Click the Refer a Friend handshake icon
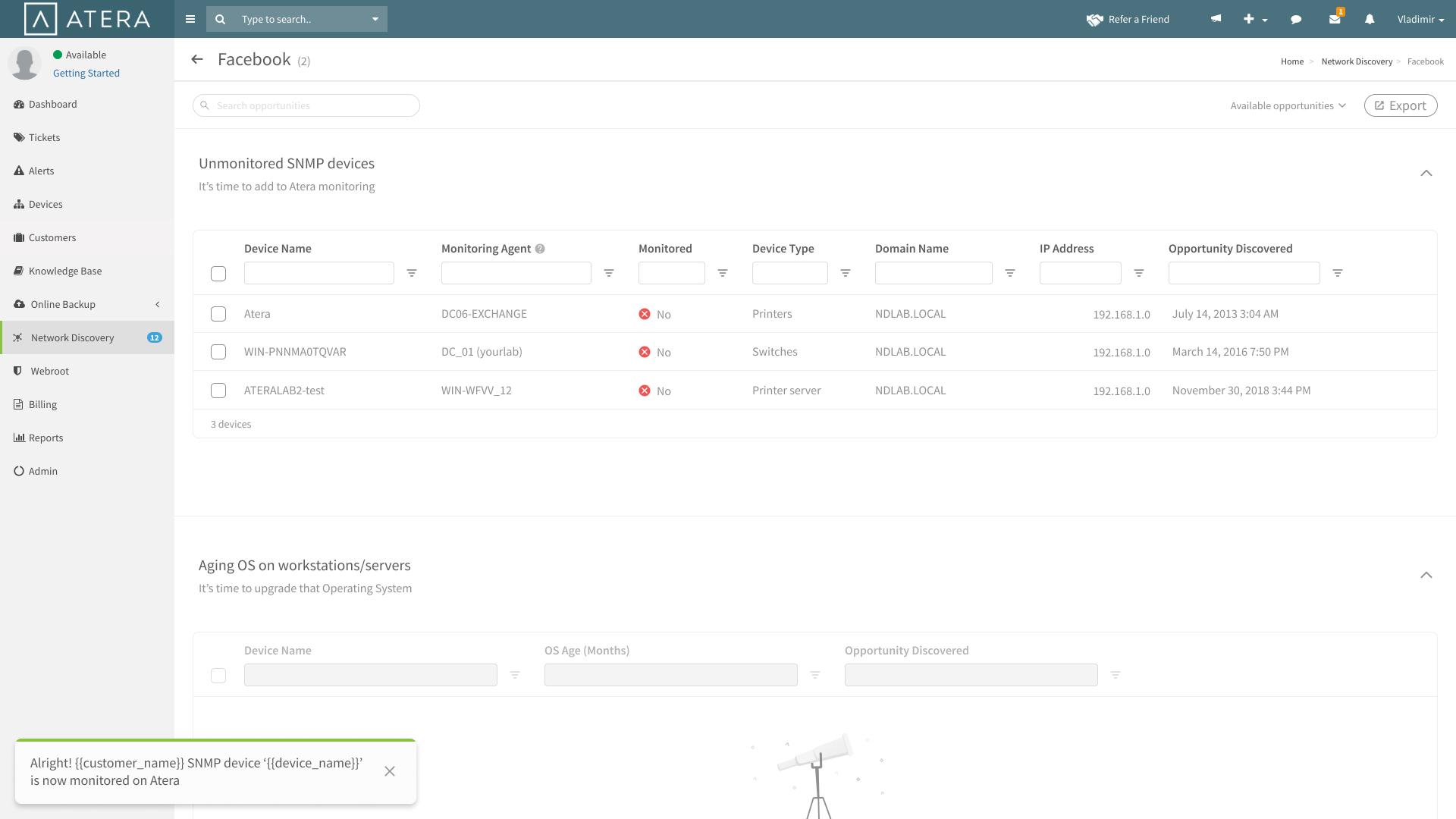Viewport: 1456px width, 819px height. point(1094,20)
